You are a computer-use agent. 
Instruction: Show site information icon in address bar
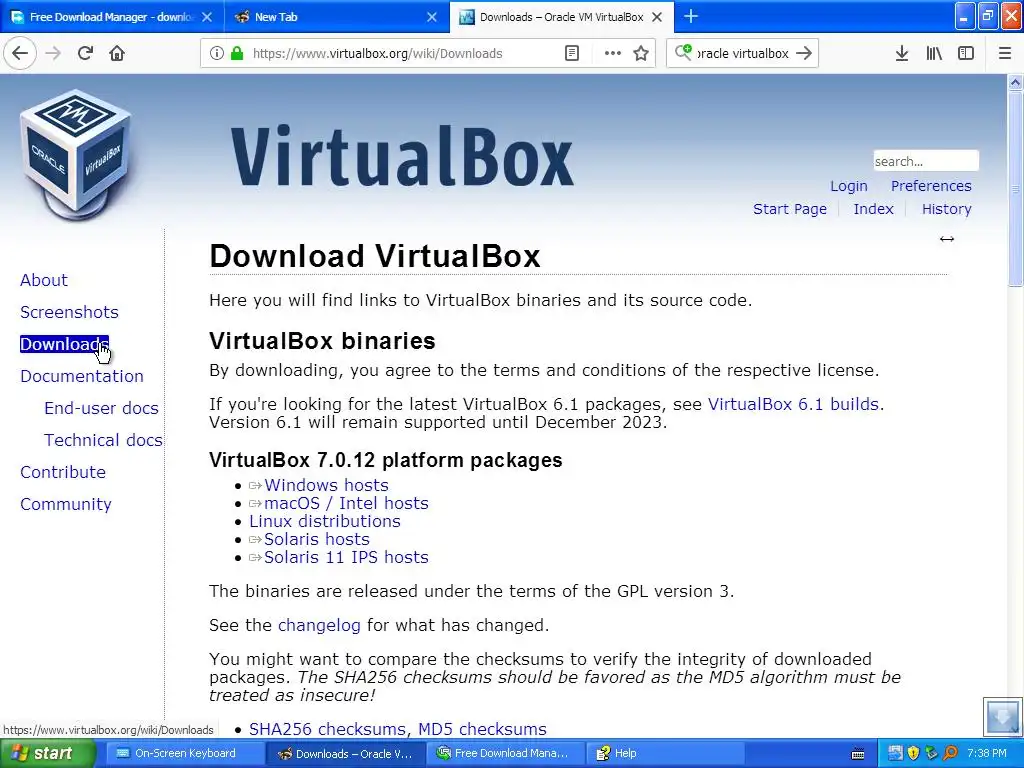click(217, 53)
